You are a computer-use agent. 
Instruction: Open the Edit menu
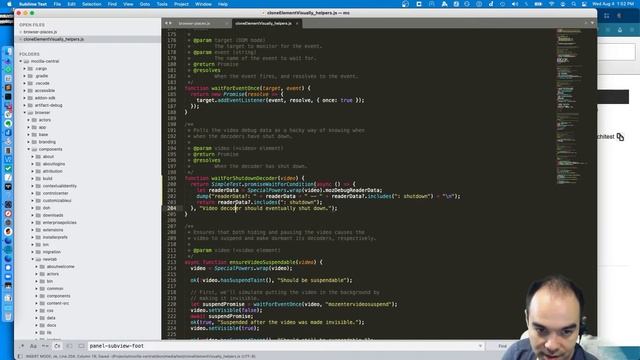(x=71, y=4)
